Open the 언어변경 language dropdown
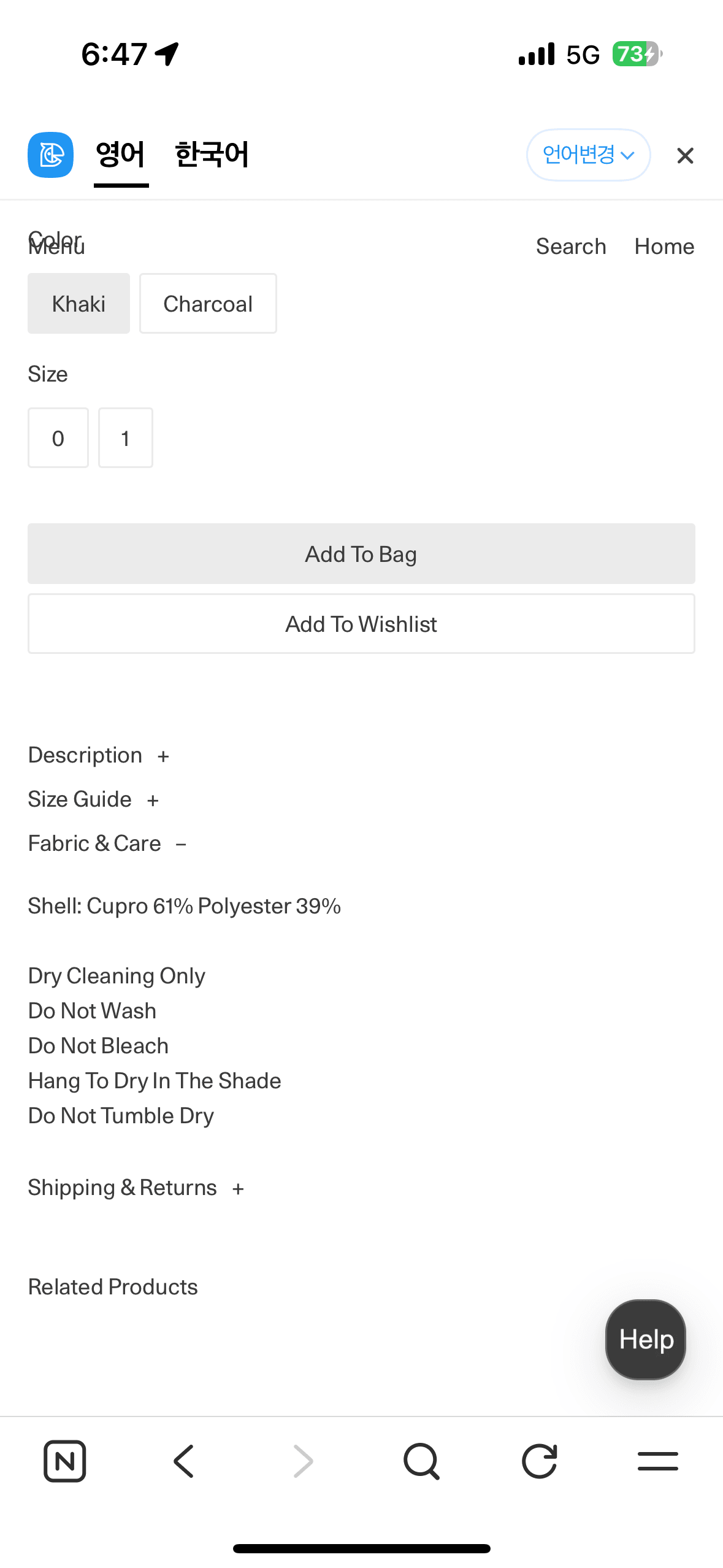 (x=588, y=155)
